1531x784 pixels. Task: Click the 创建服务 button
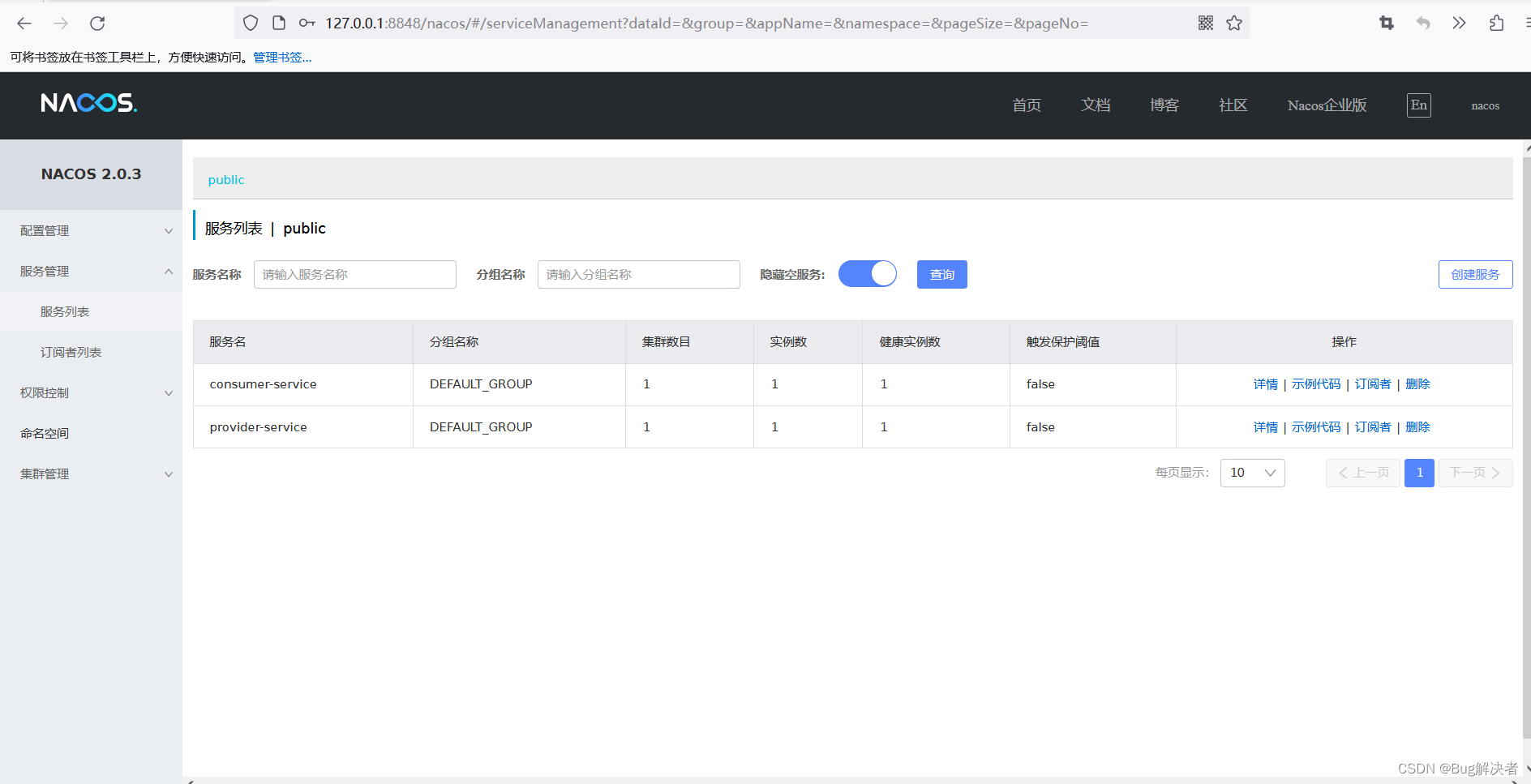(1476, 274)
